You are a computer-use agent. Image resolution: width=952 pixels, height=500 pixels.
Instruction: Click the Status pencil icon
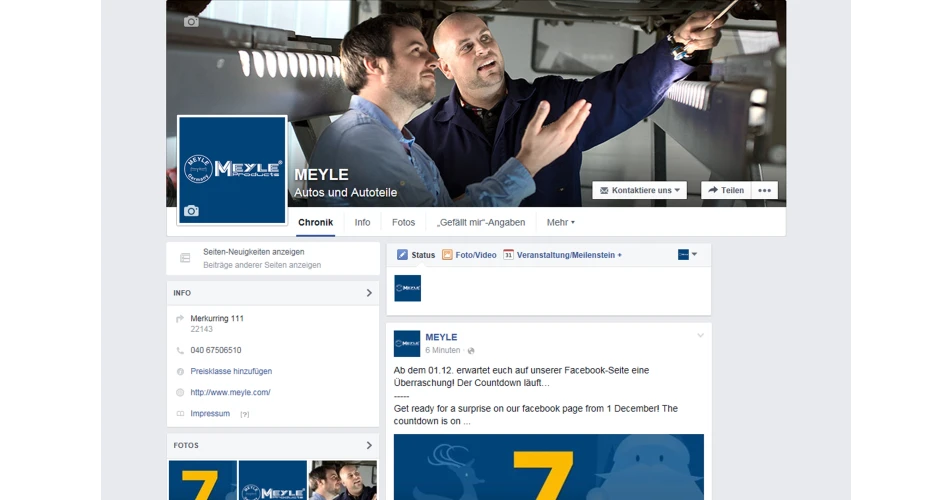tap(402, 255)
